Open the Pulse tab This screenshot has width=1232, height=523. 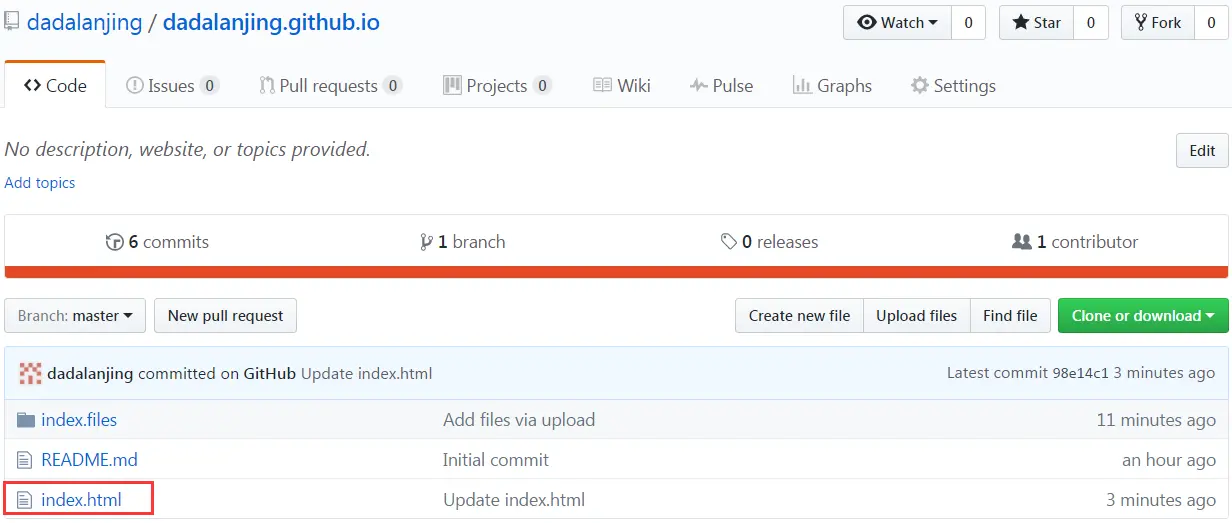click(x=721, y=86)
